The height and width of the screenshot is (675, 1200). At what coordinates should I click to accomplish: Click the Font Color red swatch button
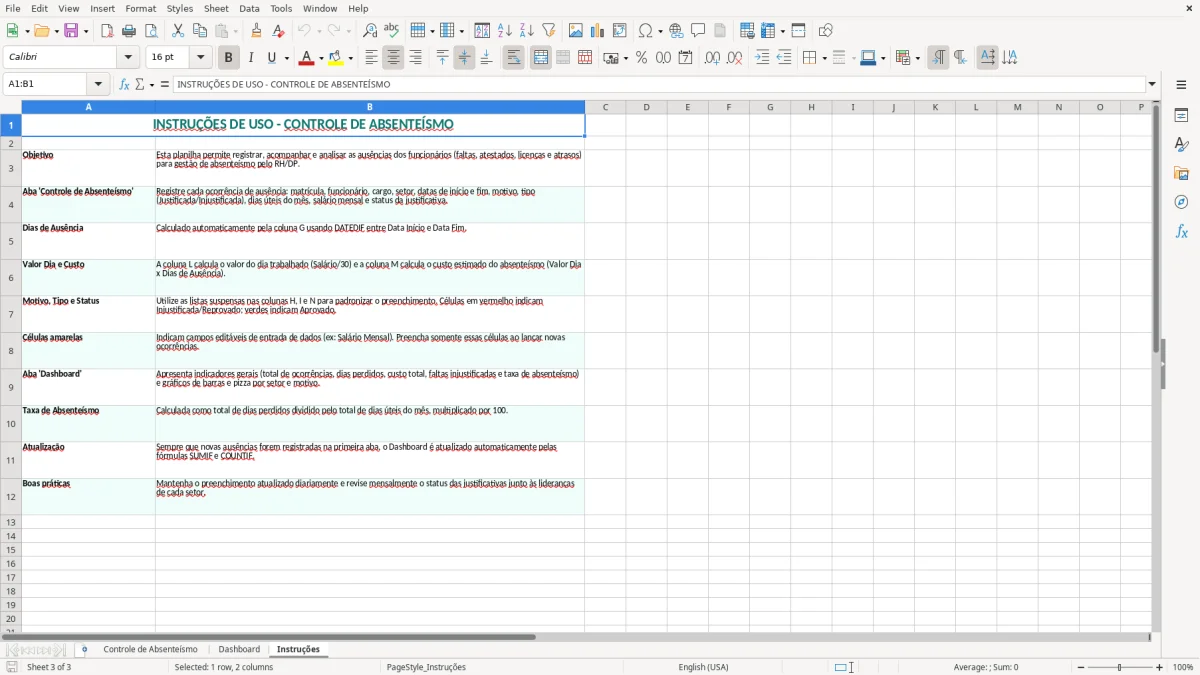pyautogui.click(x=307, y=58)
